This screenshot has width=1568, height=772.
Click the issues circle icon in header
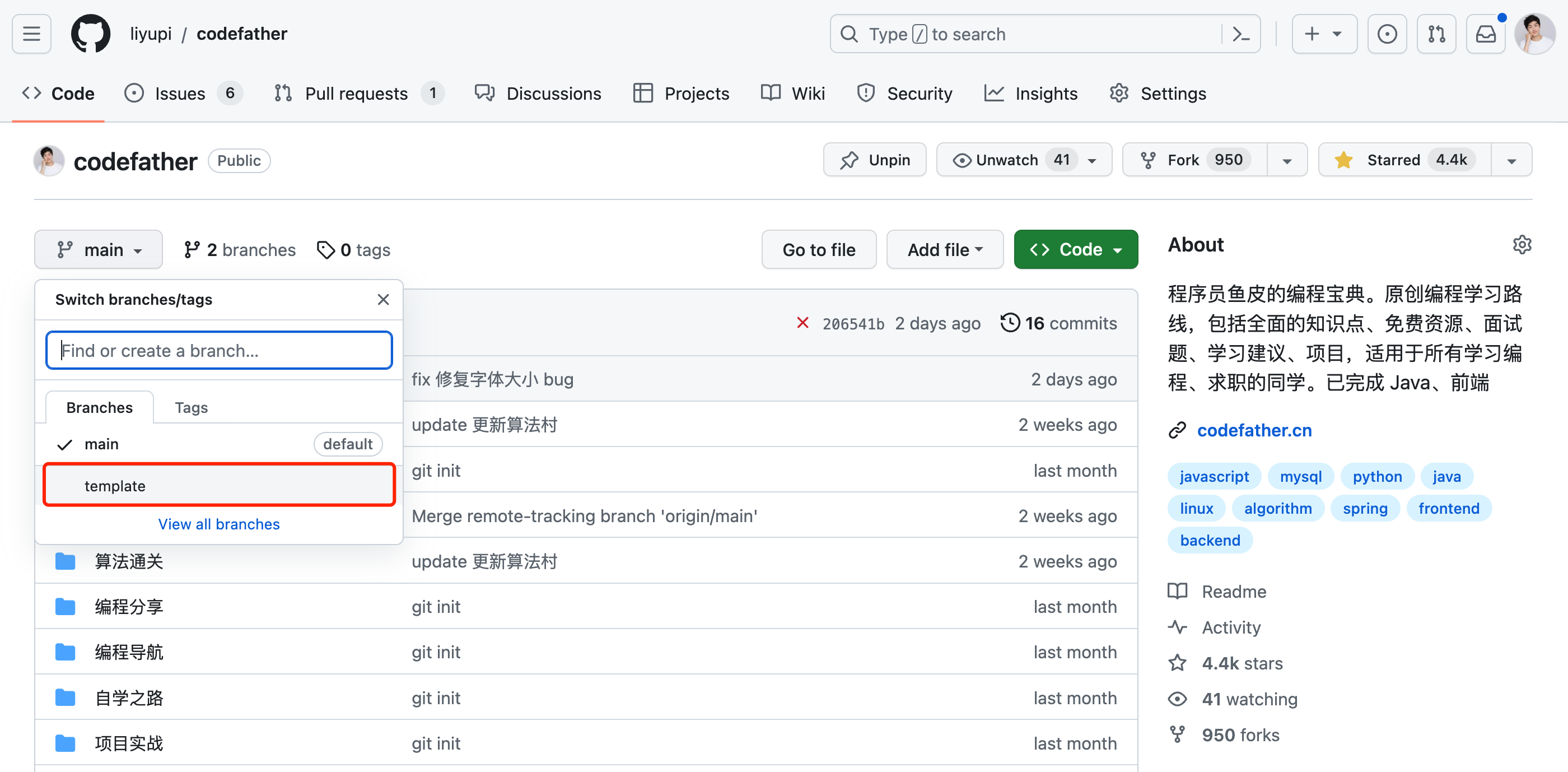click(1387, 34)
